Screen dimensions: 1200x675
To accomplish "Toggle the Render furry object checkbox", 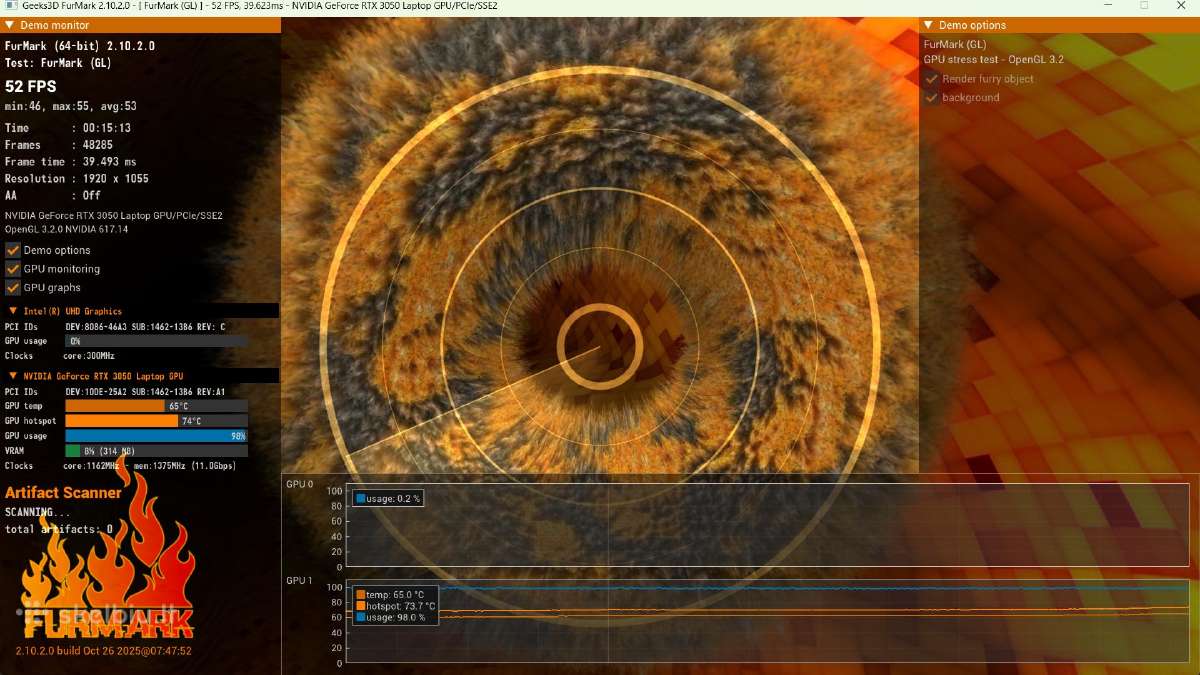I will pyautogui.click(x=932, y=79).
